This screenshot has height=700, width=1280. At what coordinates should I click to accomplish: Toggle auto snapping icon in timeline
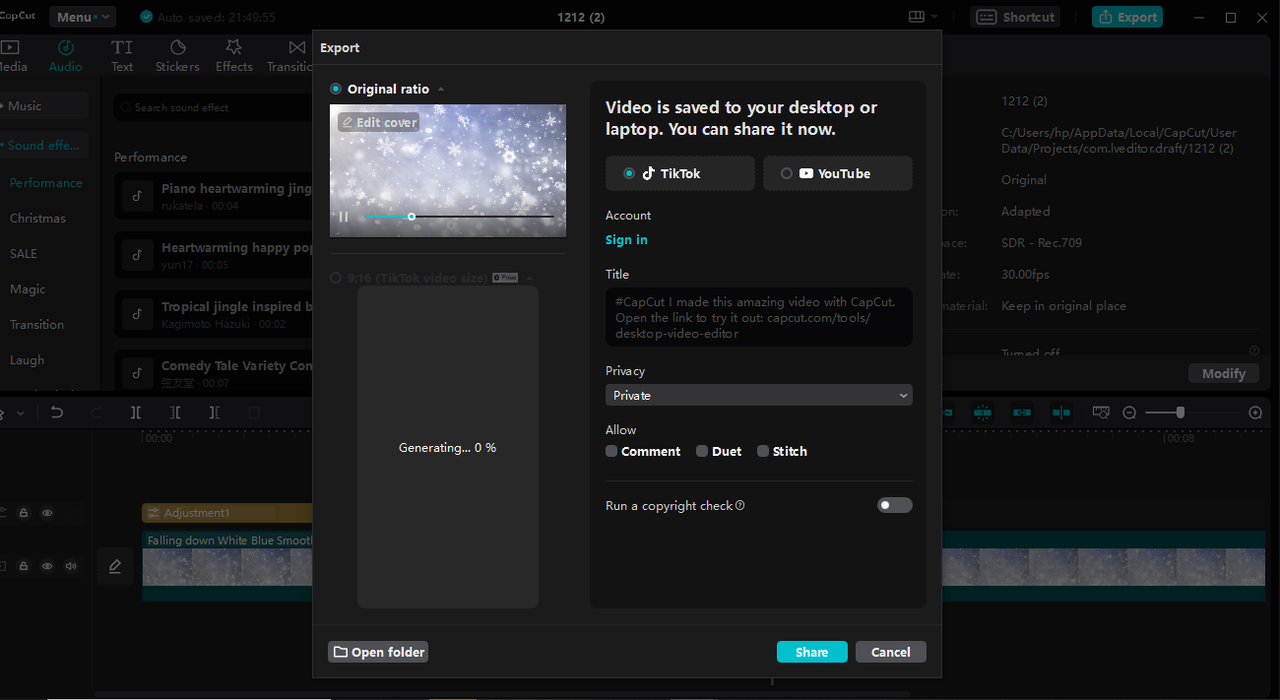[x=983, y=412]
